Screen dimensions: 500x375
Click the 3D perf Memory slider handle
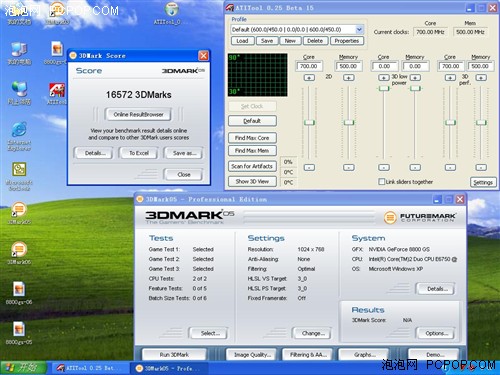pos(481,122)
